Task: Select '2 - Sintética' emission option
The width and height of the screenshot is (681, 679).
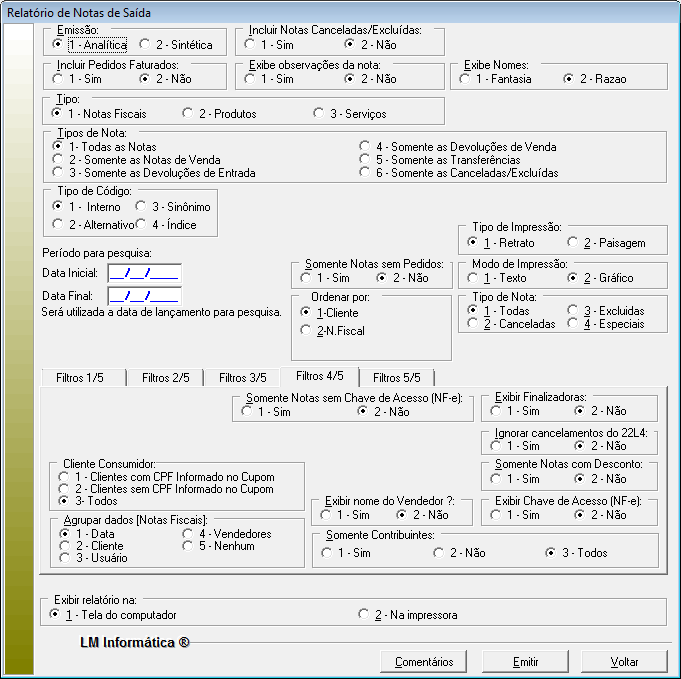Action: click(146, 45)
